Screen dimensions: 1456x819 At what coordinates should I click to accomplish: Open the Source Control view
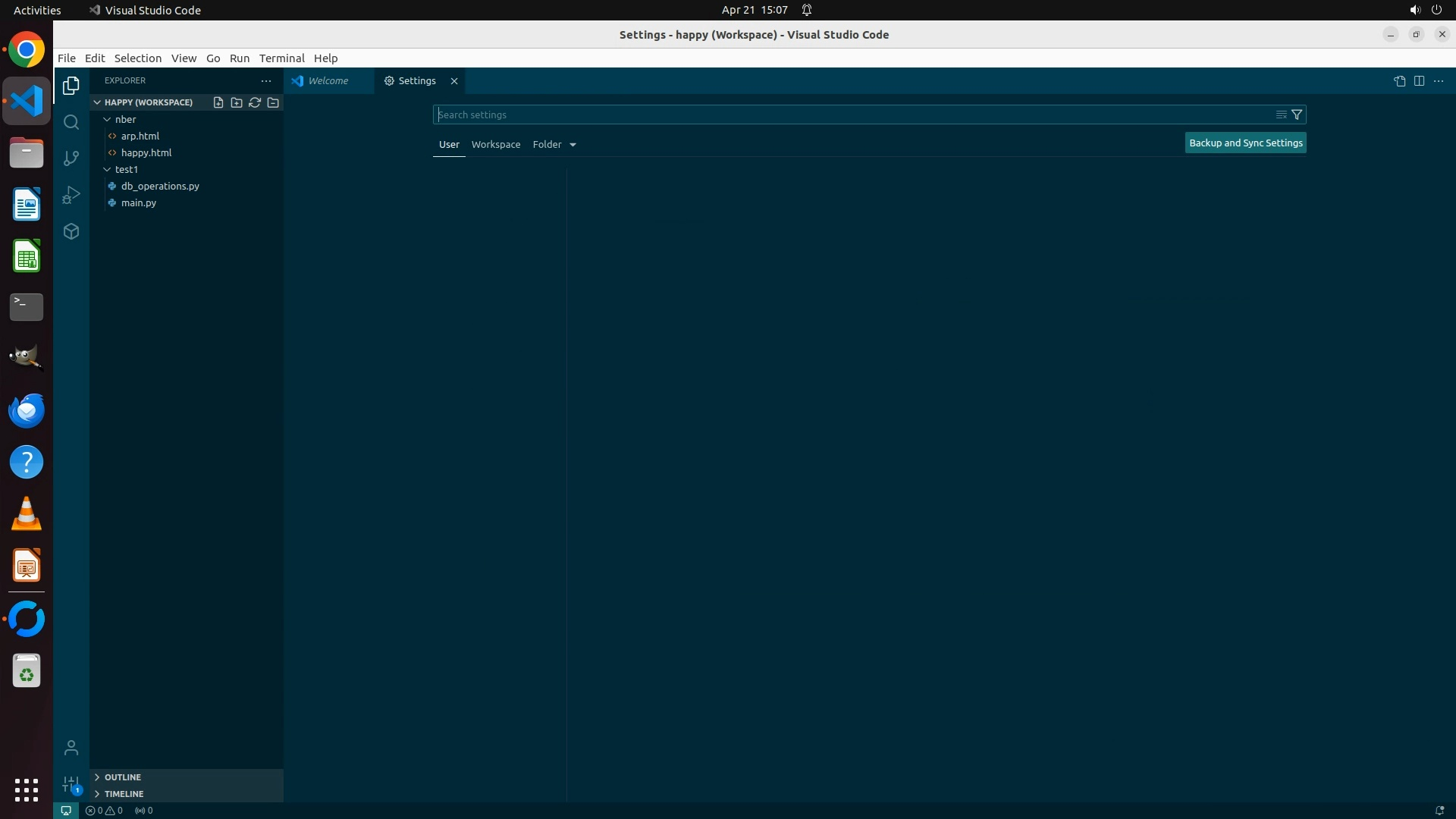[71, 158]
